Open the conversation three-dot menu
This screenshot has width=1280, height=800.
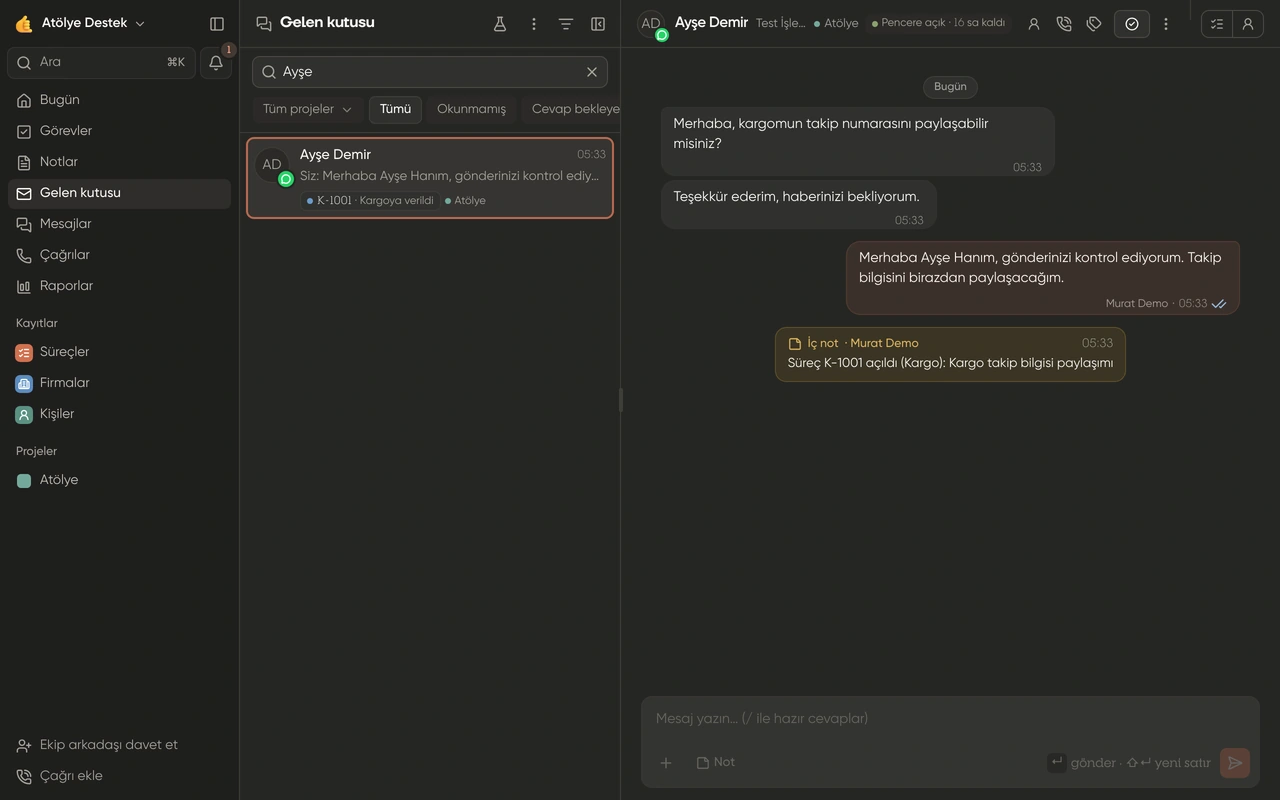1166,24
